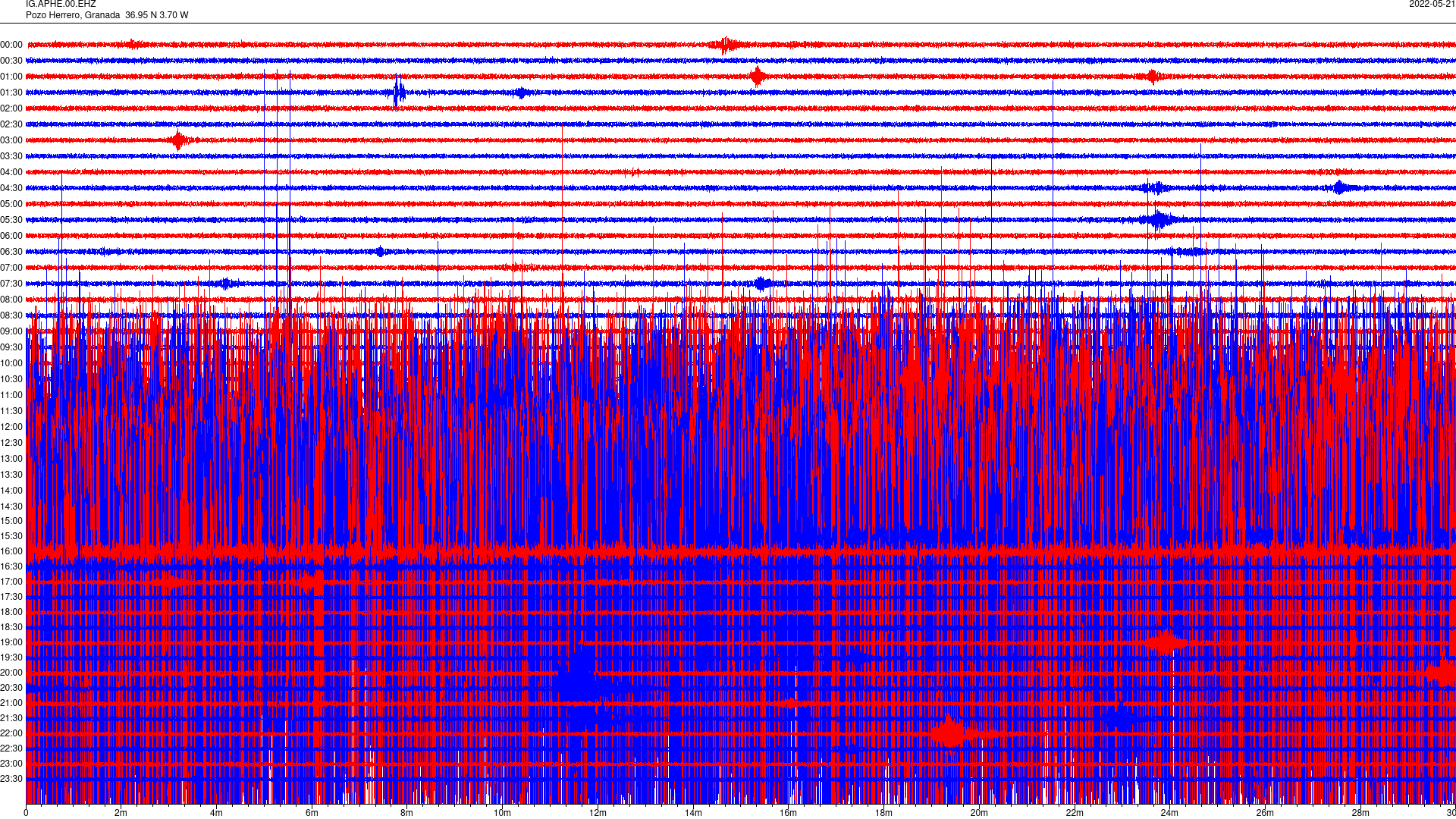The image size is (1456, 819).
Task: Select the 11:30 time row label
Action: coord(11,411)
